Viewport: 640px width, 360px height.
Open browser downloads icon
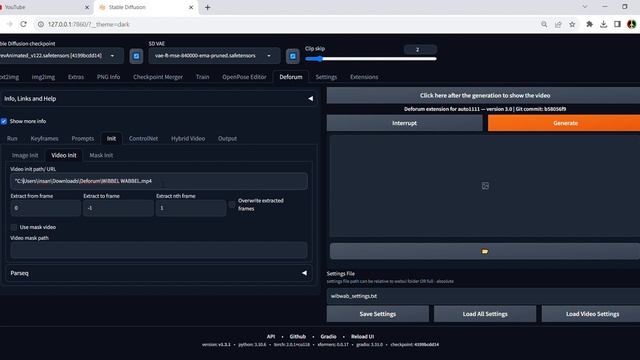click(x=604, y=24)
